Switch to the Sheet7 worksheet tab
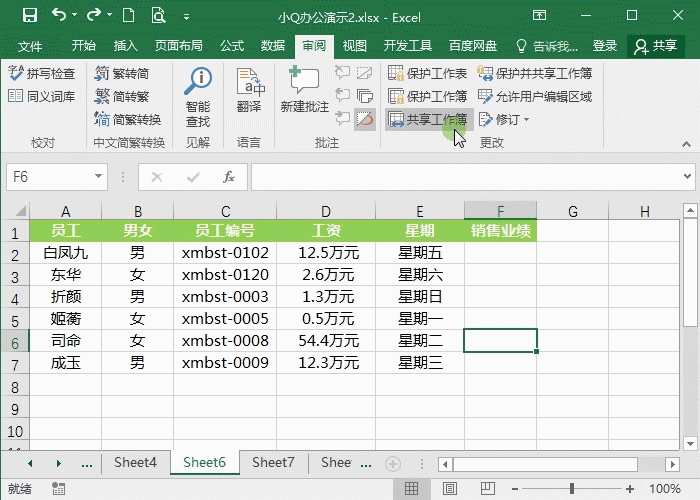 tap(273, 462)
